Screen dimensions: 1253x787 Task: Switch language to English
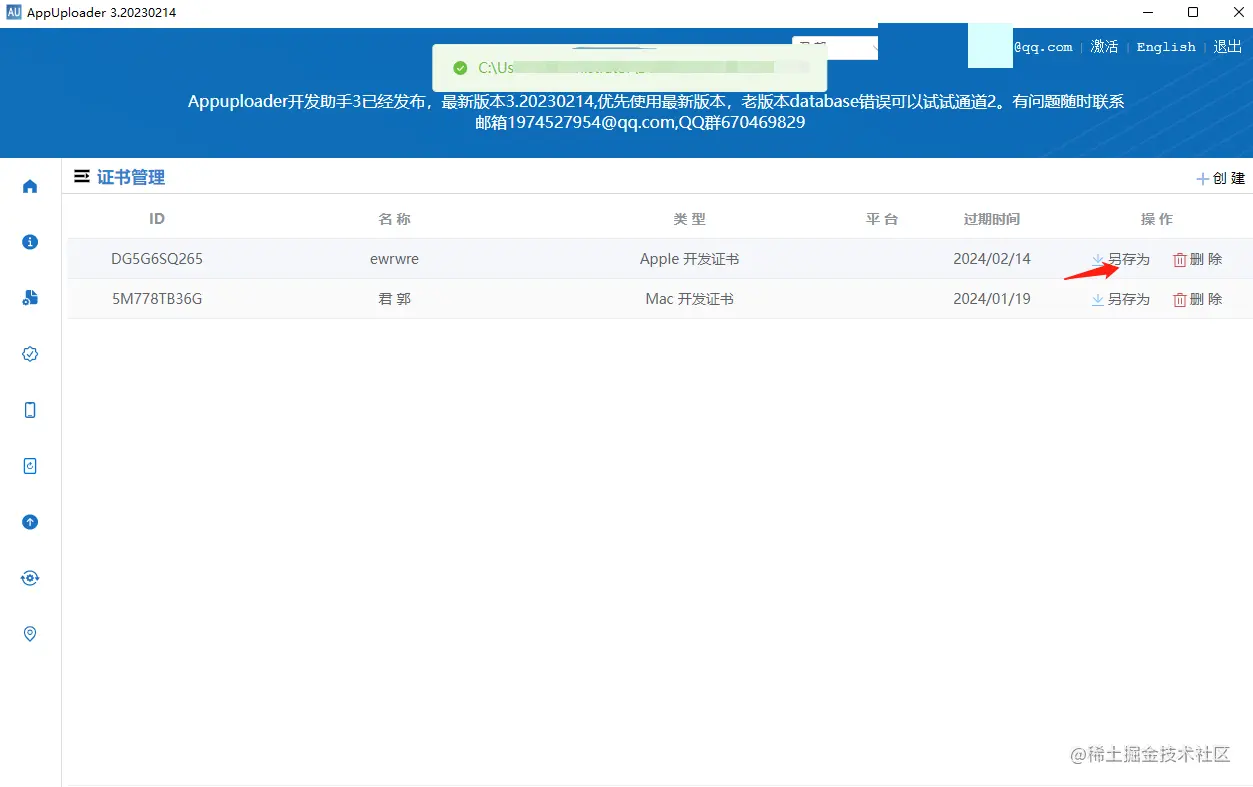[1166, 47]
